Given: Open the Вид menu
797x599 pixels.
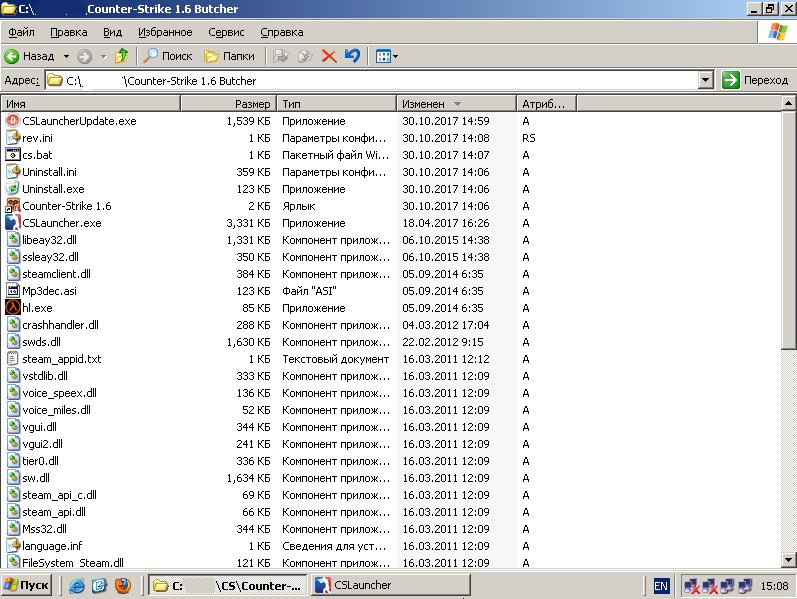Looking at the screenshot, I should [112, 32].
